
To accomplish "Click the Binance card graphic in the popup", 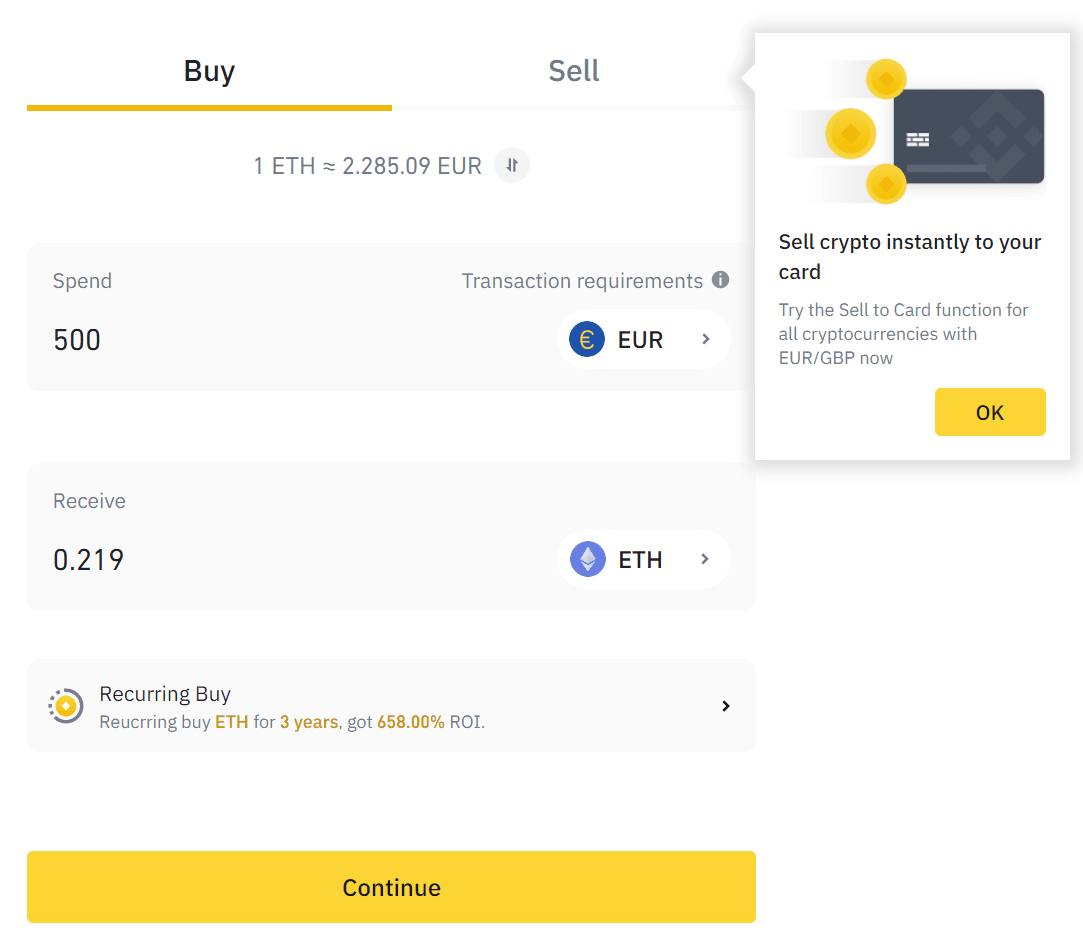I will coord(969,138).
